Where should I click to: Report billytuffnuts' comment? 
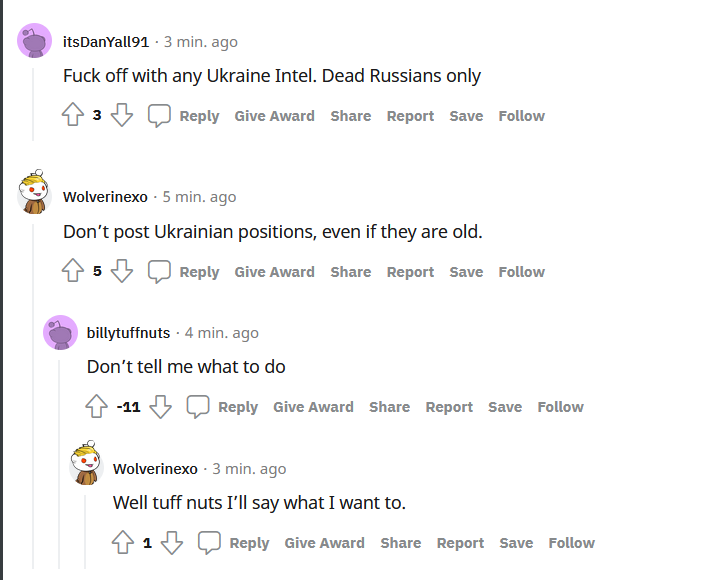pos(449,407)
